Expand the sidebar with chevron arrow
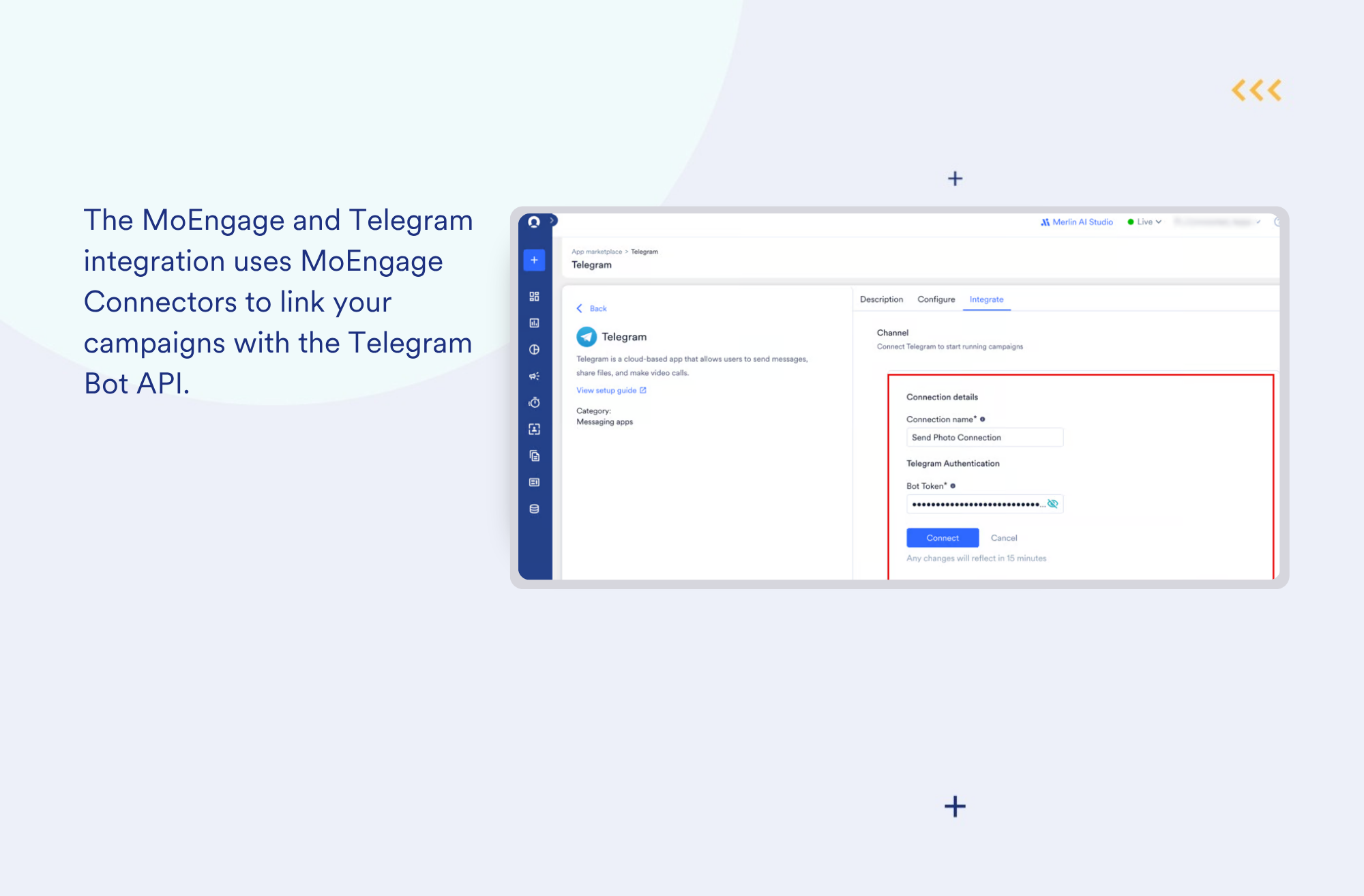This screenshot has height=896, width=1364. (x=552, y=220)
